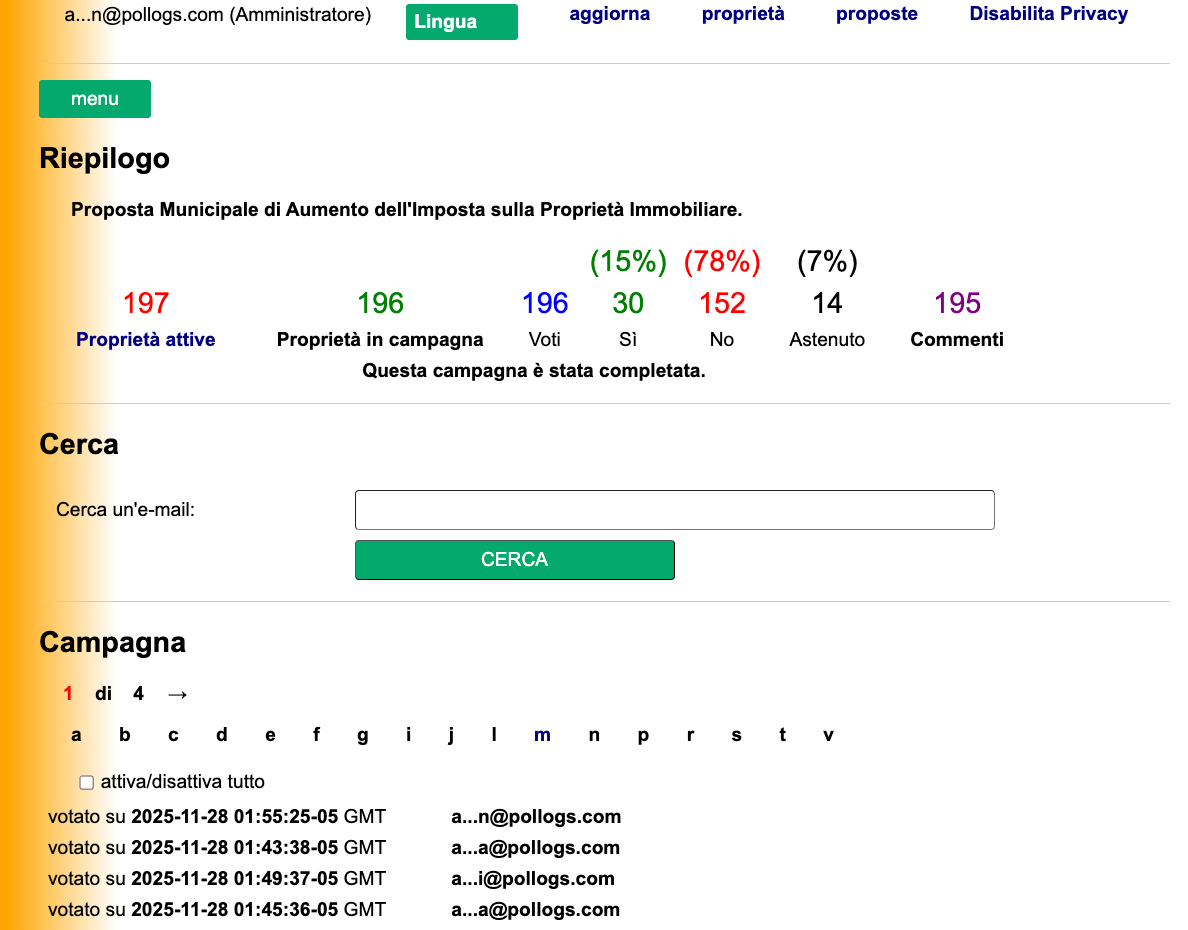The height and width of the screenshot is (930, 1188).
Task: Open the proprietà page
Action: [x=742, y=13]
